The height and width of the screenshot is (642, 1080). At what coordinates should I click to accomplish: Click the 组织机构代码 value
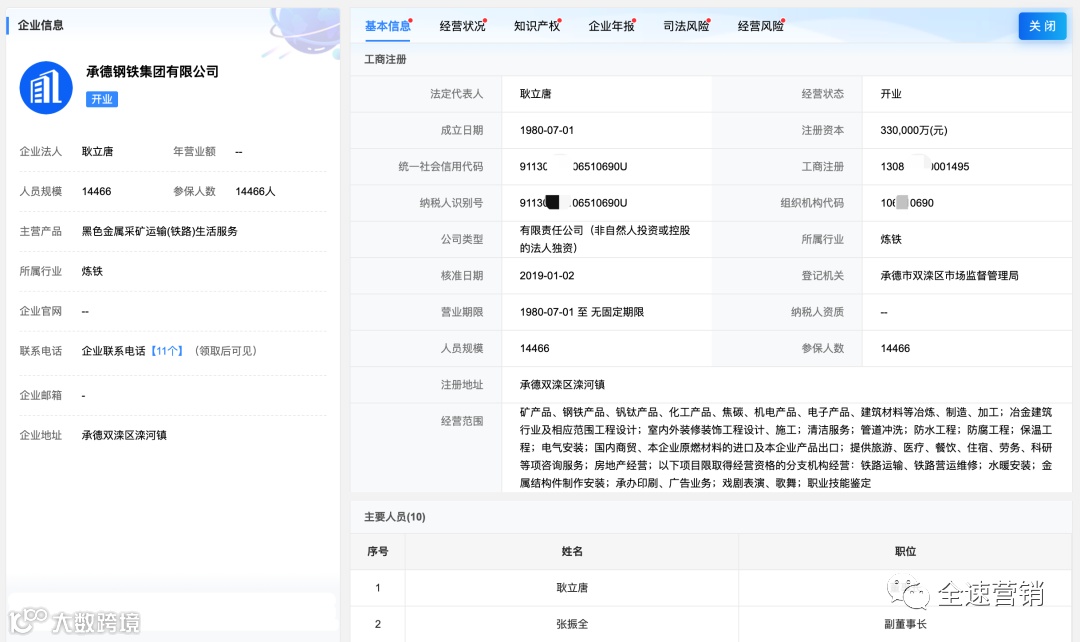[x=906, y=203]
